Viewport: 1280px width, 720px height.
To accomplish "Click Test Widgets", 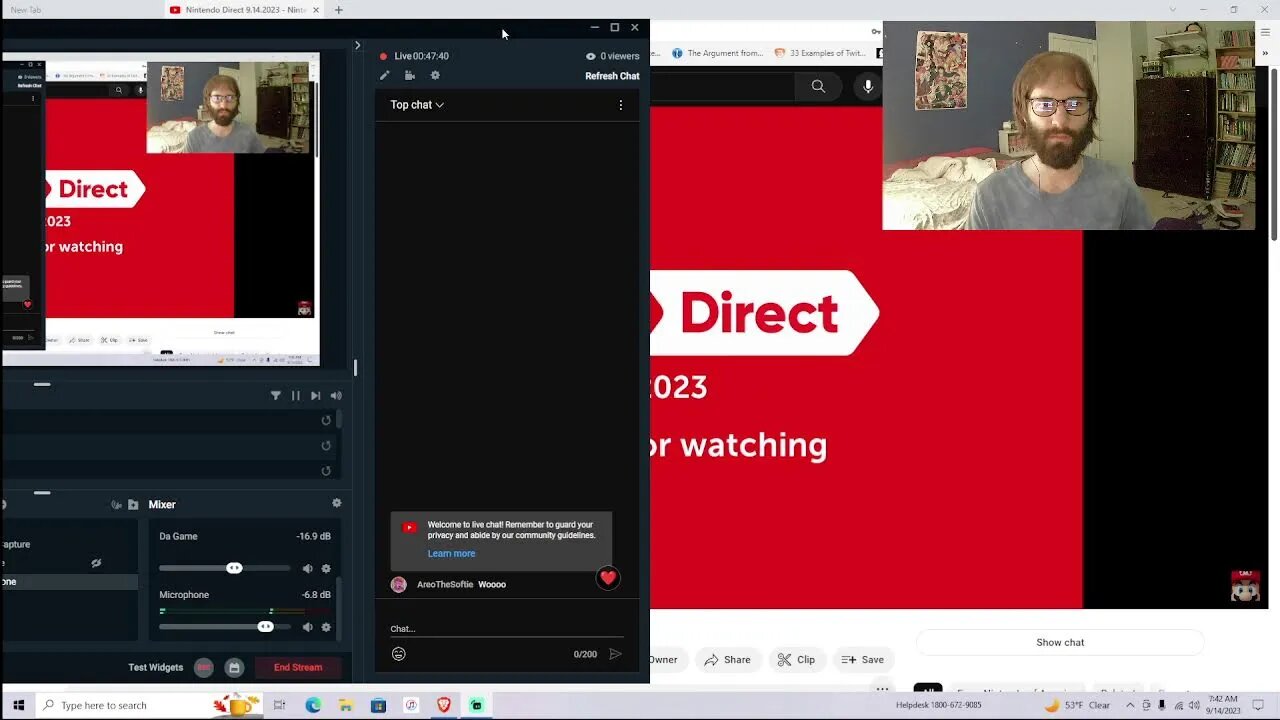I will [x=156, y=667].
